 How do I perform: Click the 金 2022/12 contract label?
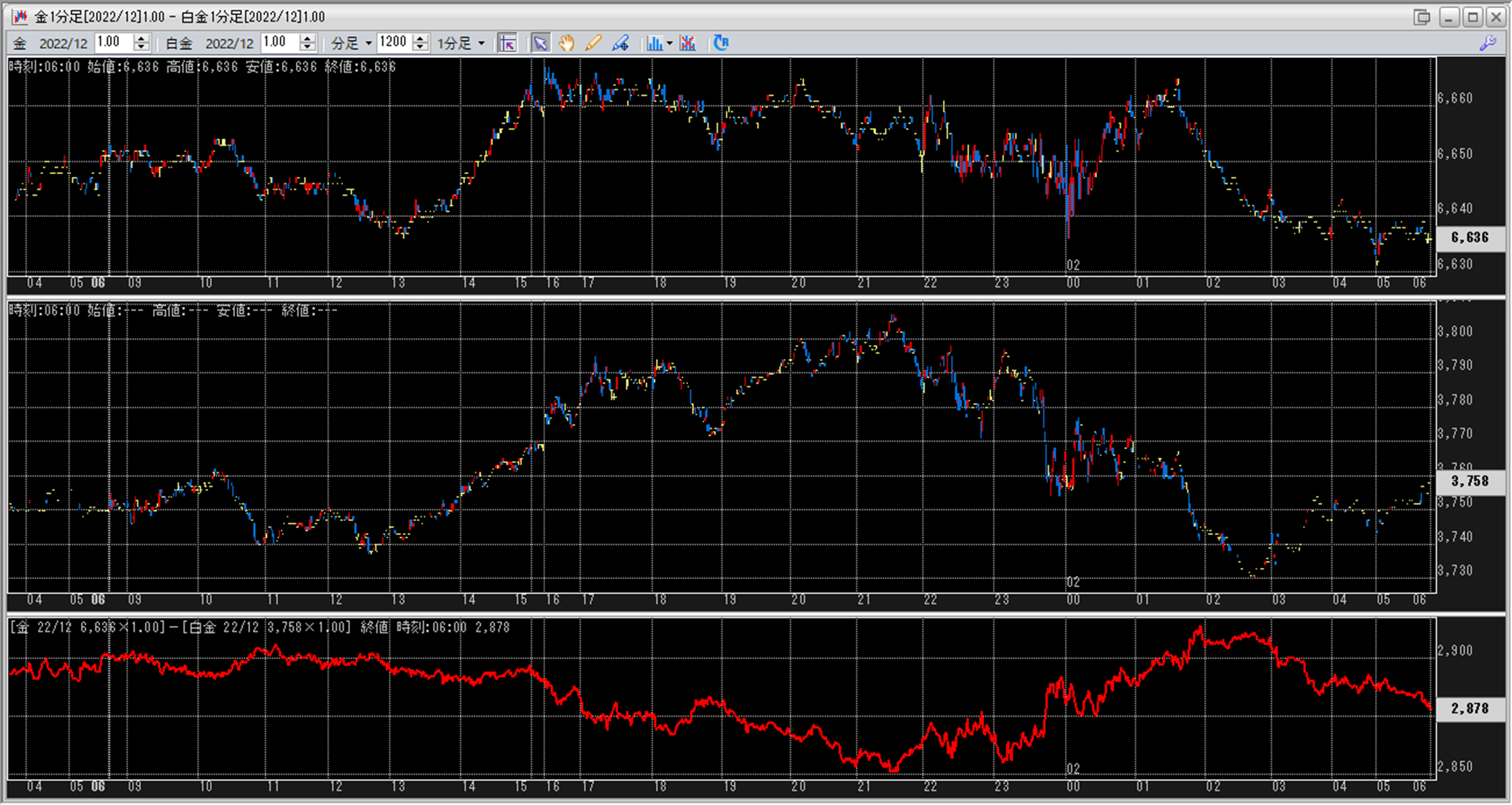click(62, 43)
